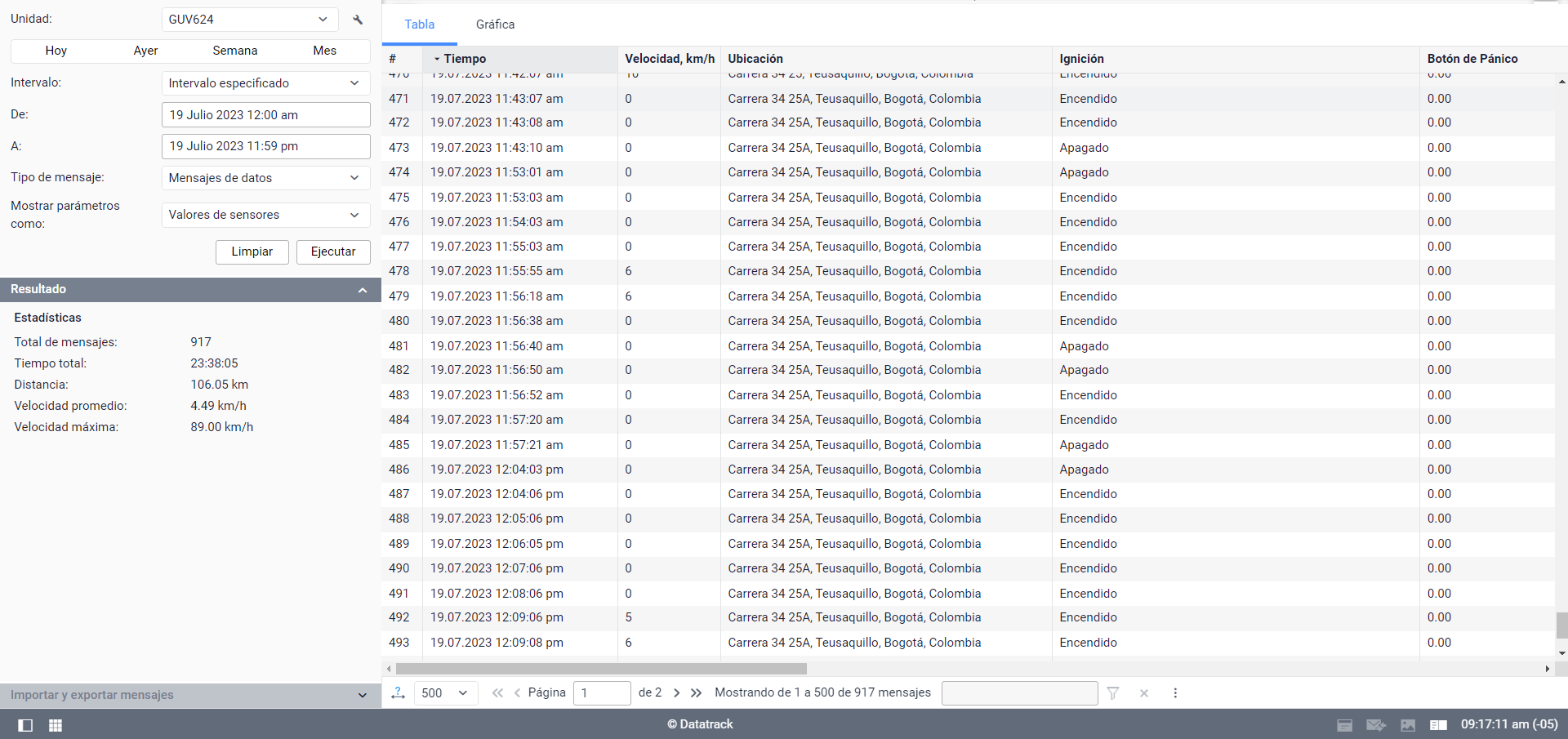
Task: Click the grid apps icon in bottom bar
Action: (56, 725)
